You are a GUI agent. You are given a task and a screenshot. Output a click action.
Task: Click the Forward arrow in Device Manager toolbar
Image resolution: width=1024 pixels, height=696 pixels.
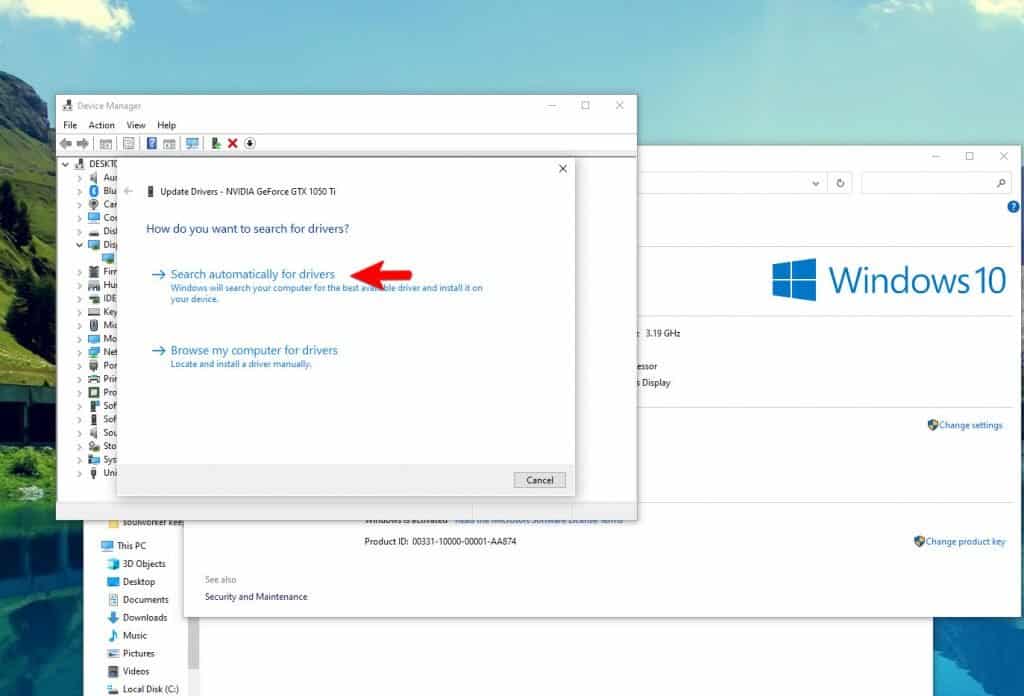coord(82,144)
